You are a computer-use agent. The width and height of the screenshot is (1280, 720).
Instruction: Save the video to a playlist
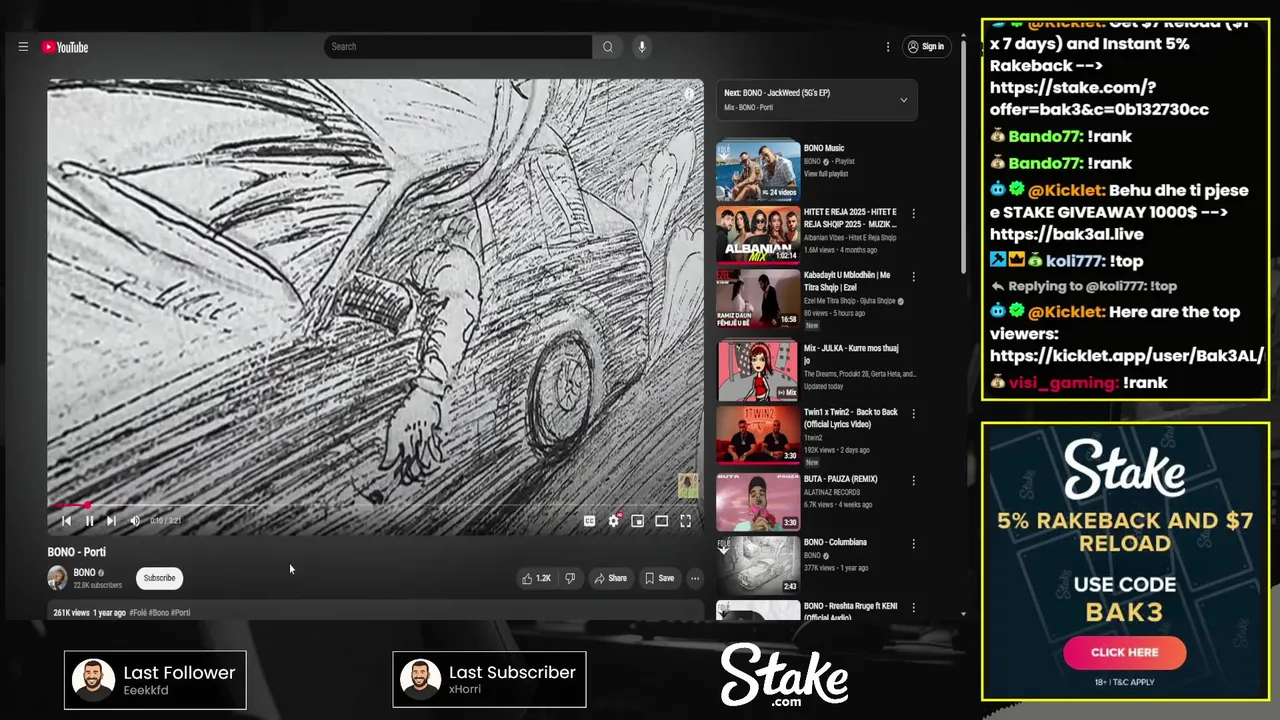coord(659,578)
